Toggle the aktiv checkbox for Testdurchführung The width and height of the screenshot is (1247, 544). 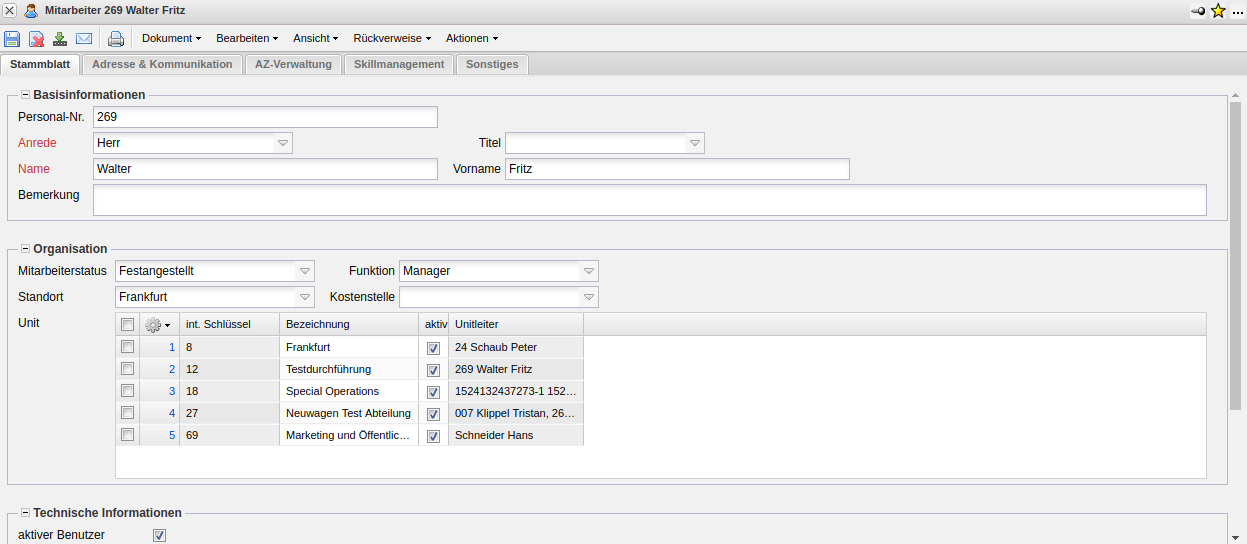[x=433, y=370]
